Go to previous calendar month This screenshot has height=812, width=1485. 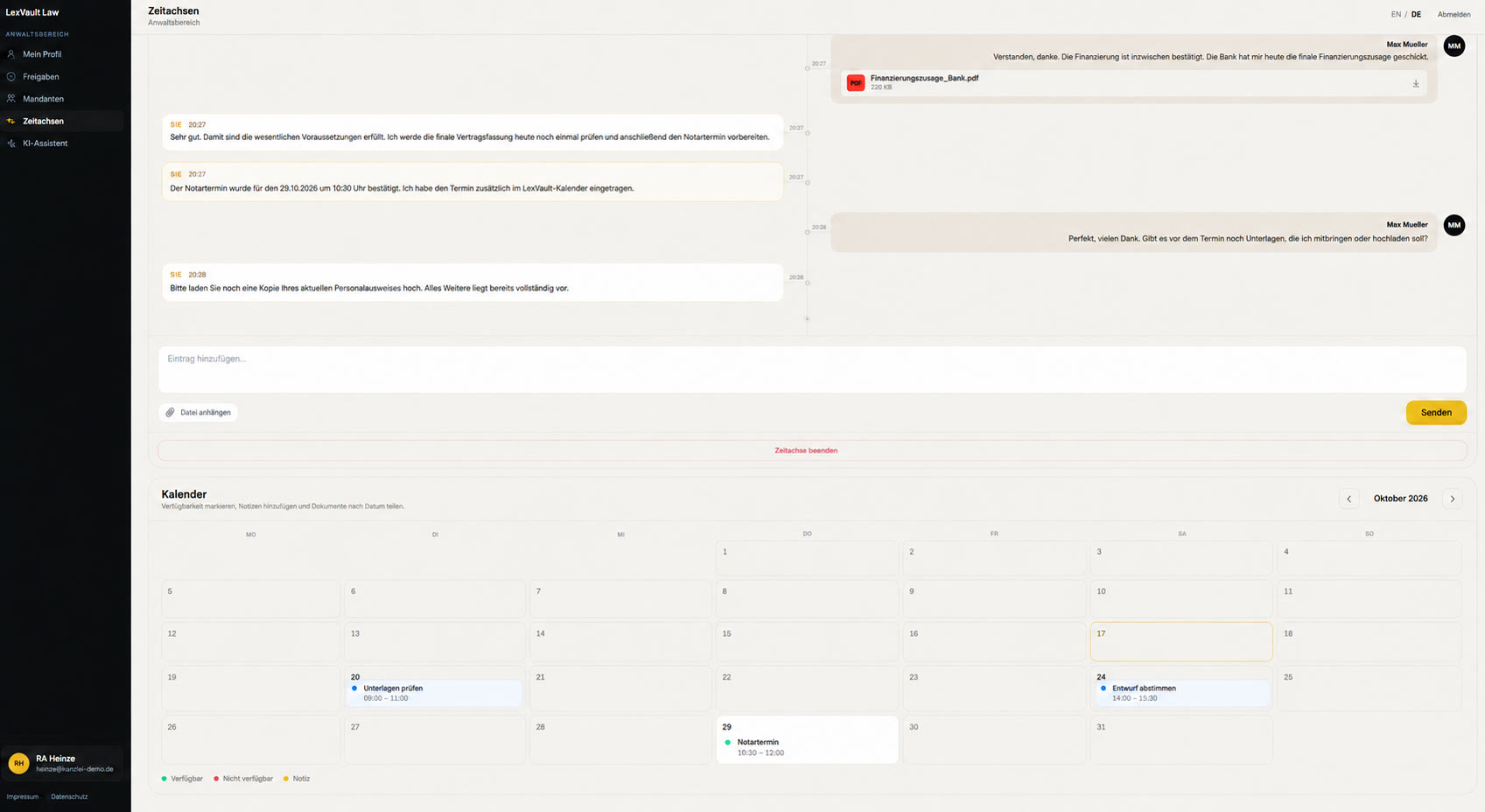[1348, 499]
